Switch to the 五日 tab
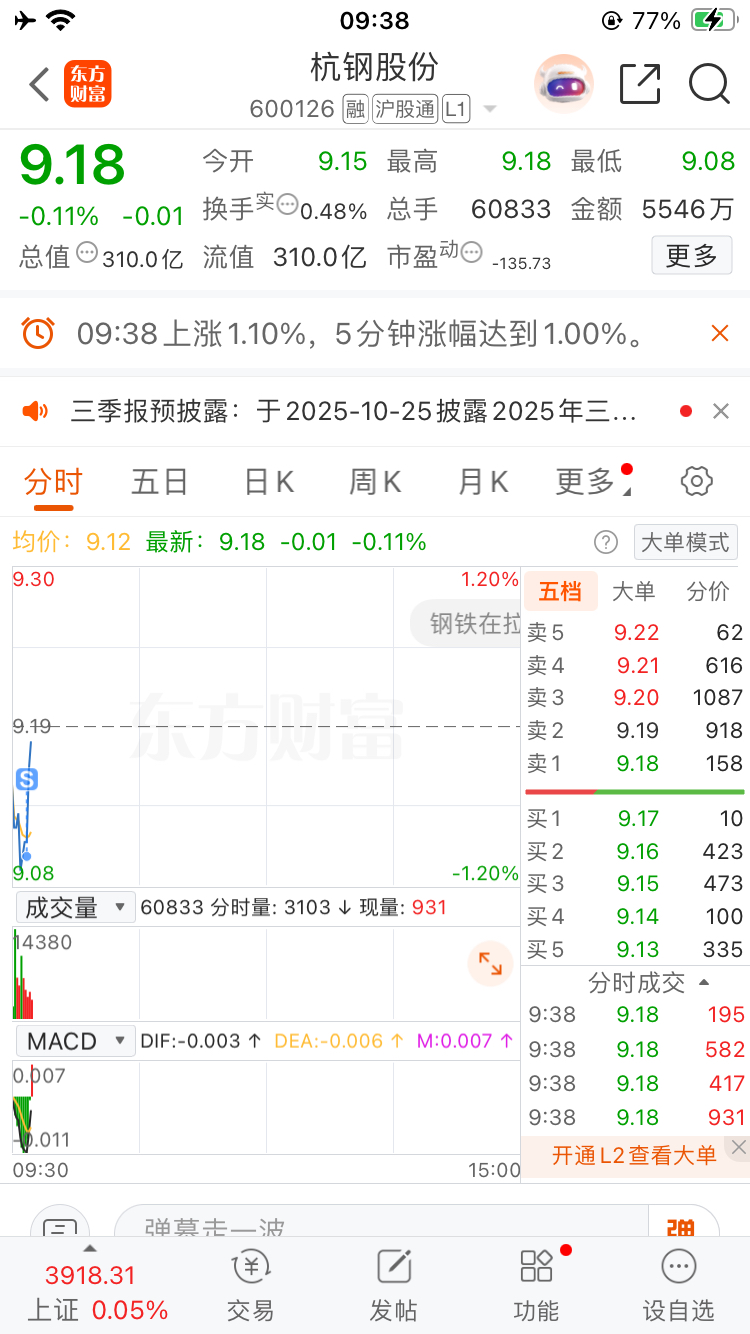 (160, 482)
